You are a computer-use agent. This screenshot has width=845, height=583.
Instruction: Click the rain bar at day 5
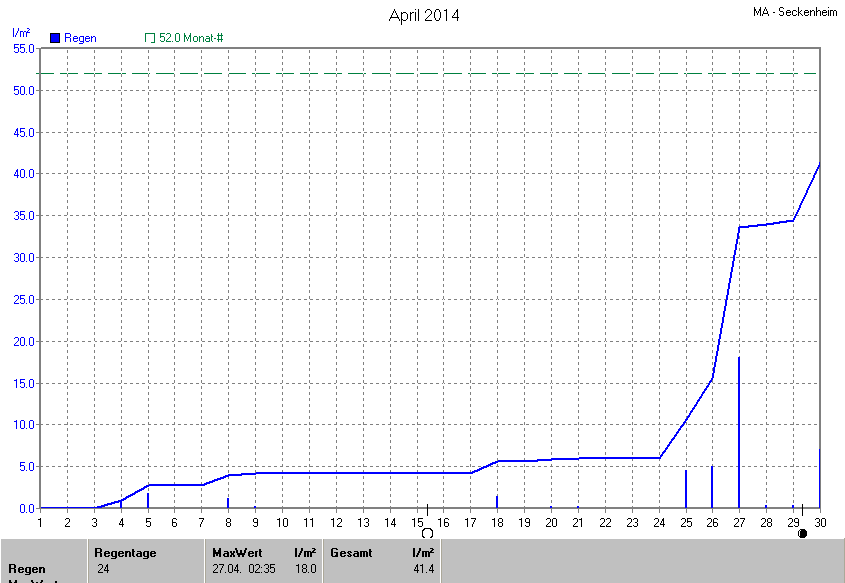click(x=148, y=500)
